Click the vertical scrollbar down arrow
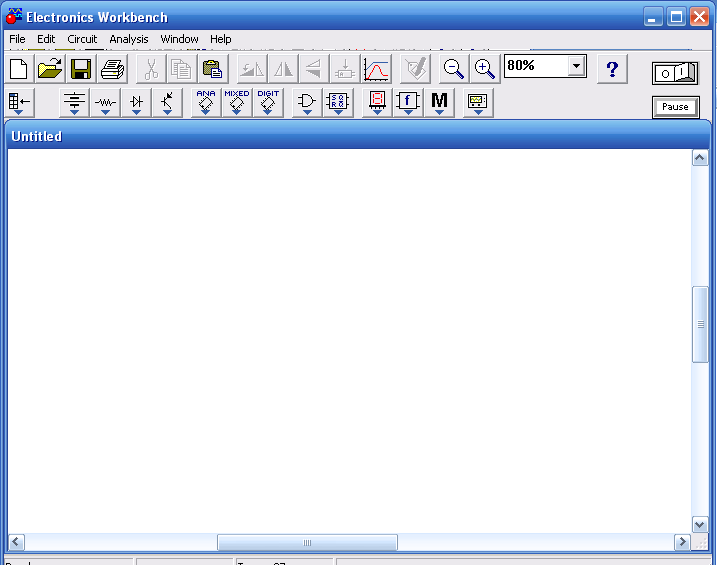This screenshot has width=717, height=565. 700,525
